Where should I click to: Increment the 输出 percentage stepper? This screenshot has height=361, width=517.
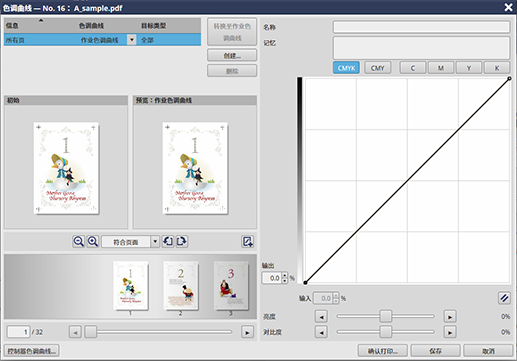point(284,275)
